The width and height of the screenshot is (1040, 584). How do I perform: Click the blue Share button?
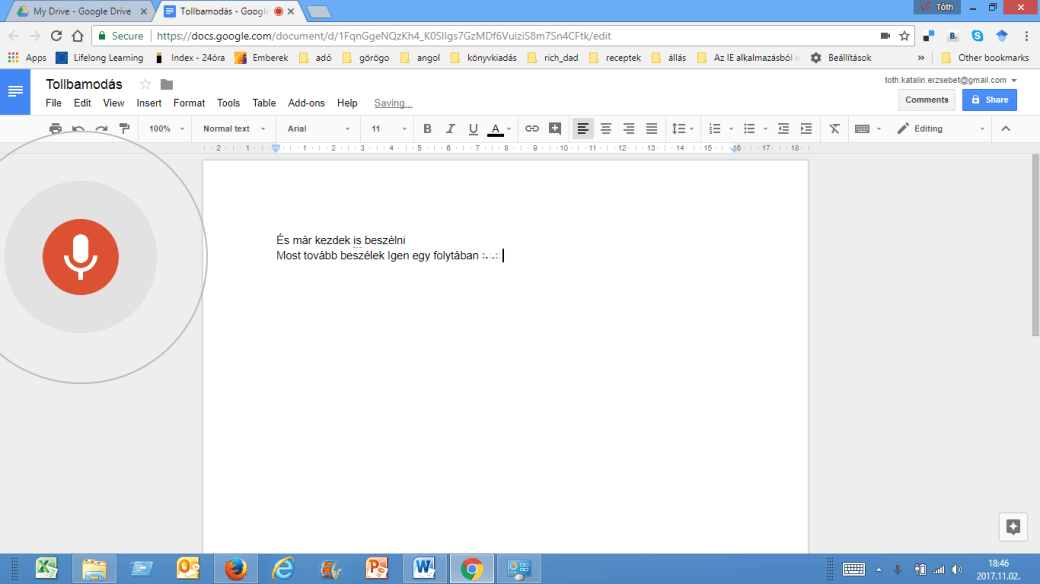[x=989, y=100]
